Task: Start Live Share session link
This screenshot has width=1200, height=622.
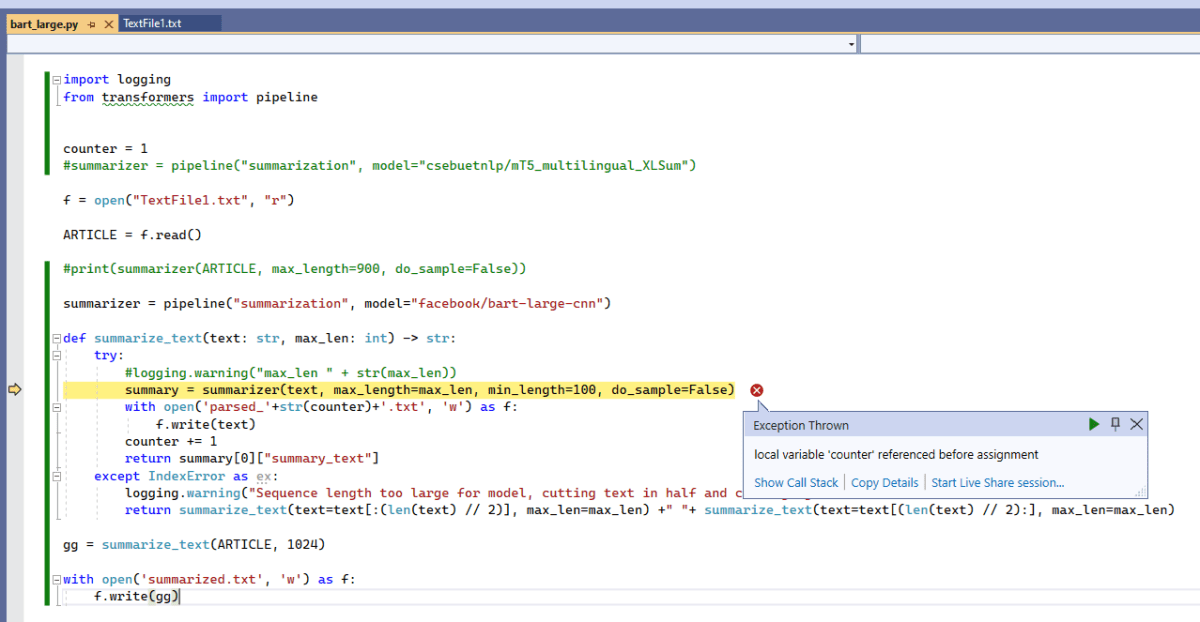Action: point(998,482)
